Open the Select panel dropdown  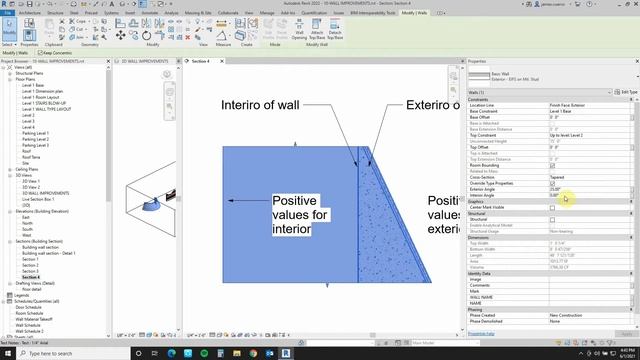9,44
